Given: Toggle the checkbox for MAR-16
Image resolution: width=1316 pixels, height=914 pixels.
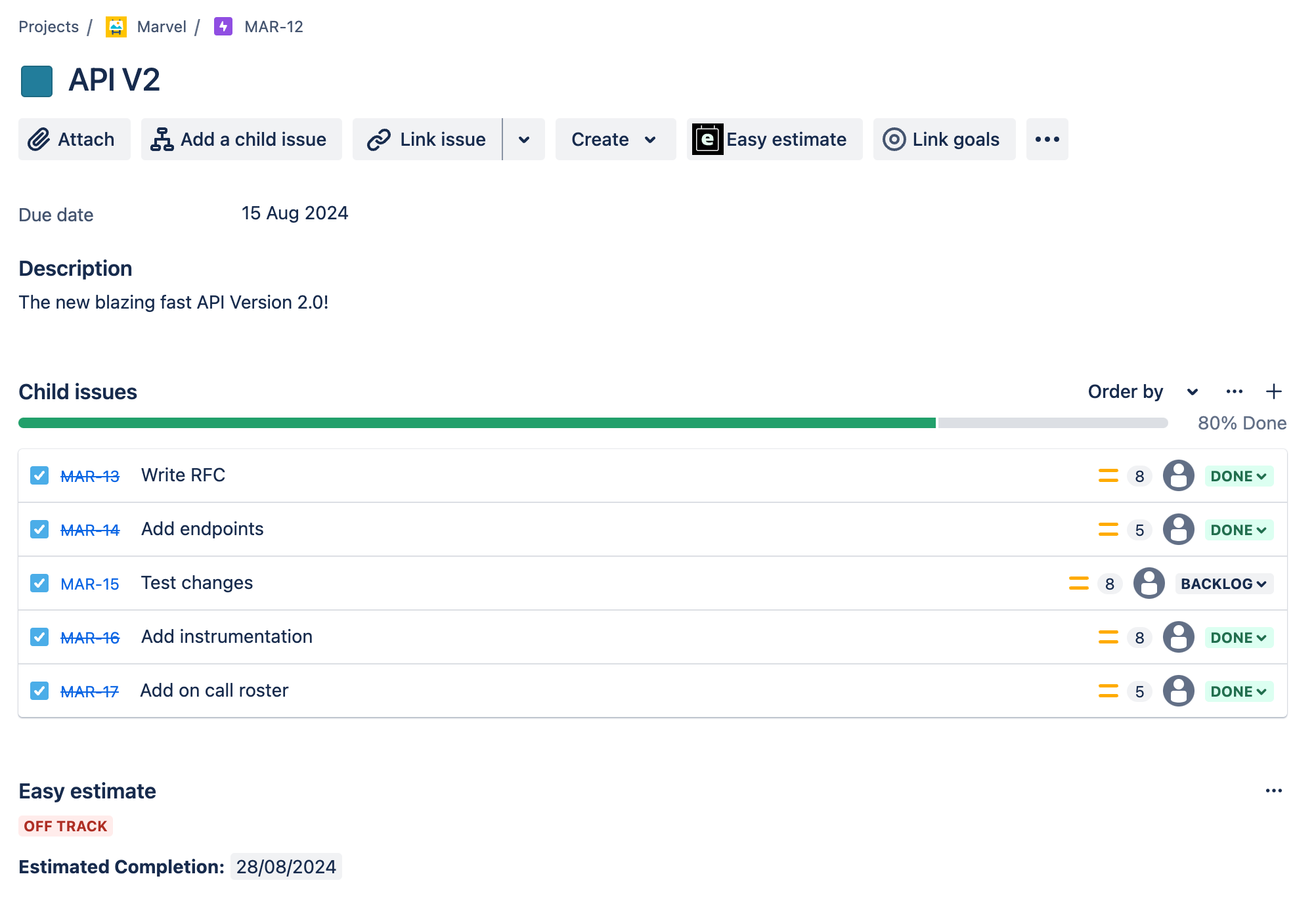Looking at the screenshot, I should [x=39, y=637].
